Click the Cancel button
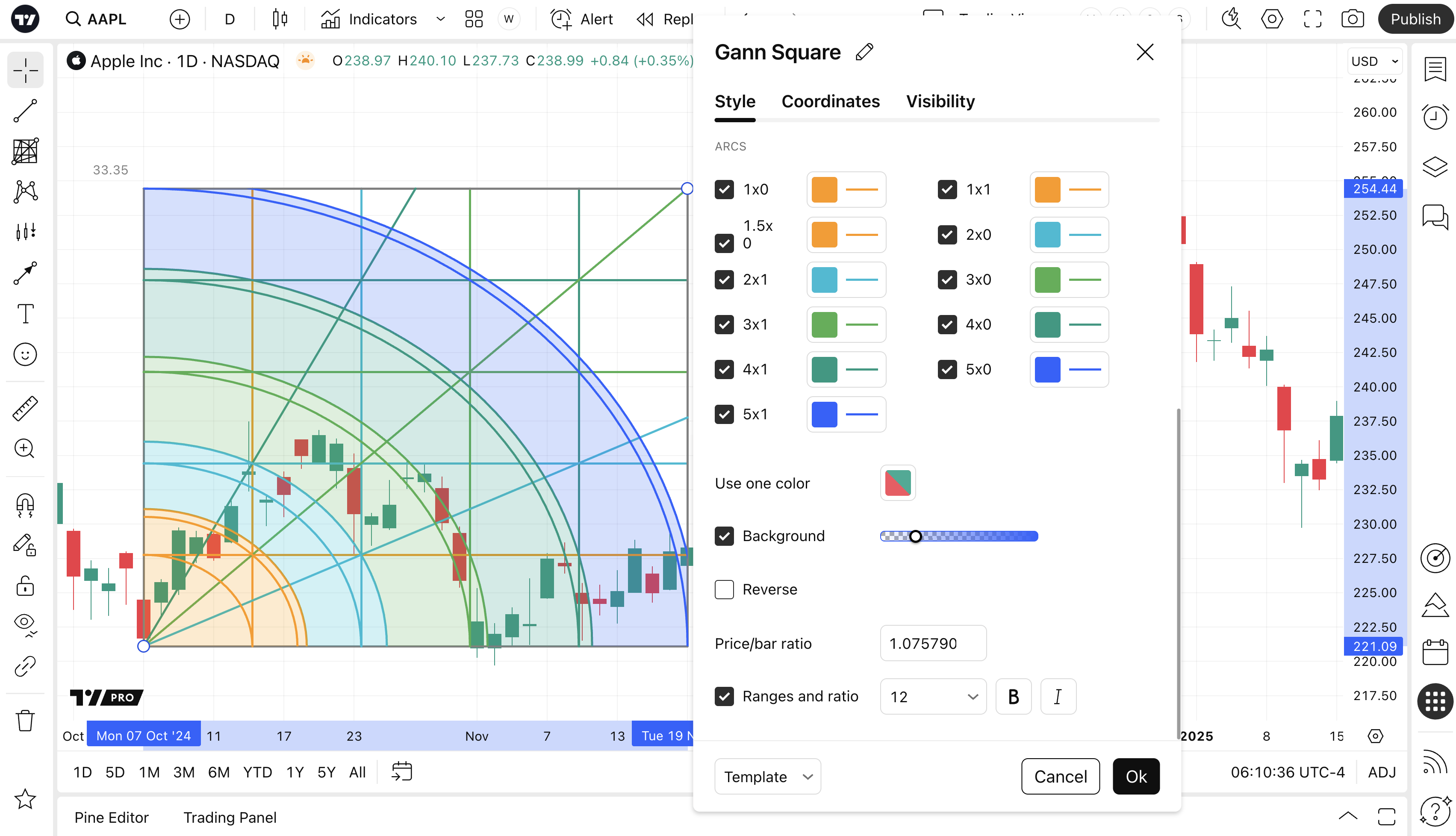This screenshot has width=1456, height=836. (1060, 776)
